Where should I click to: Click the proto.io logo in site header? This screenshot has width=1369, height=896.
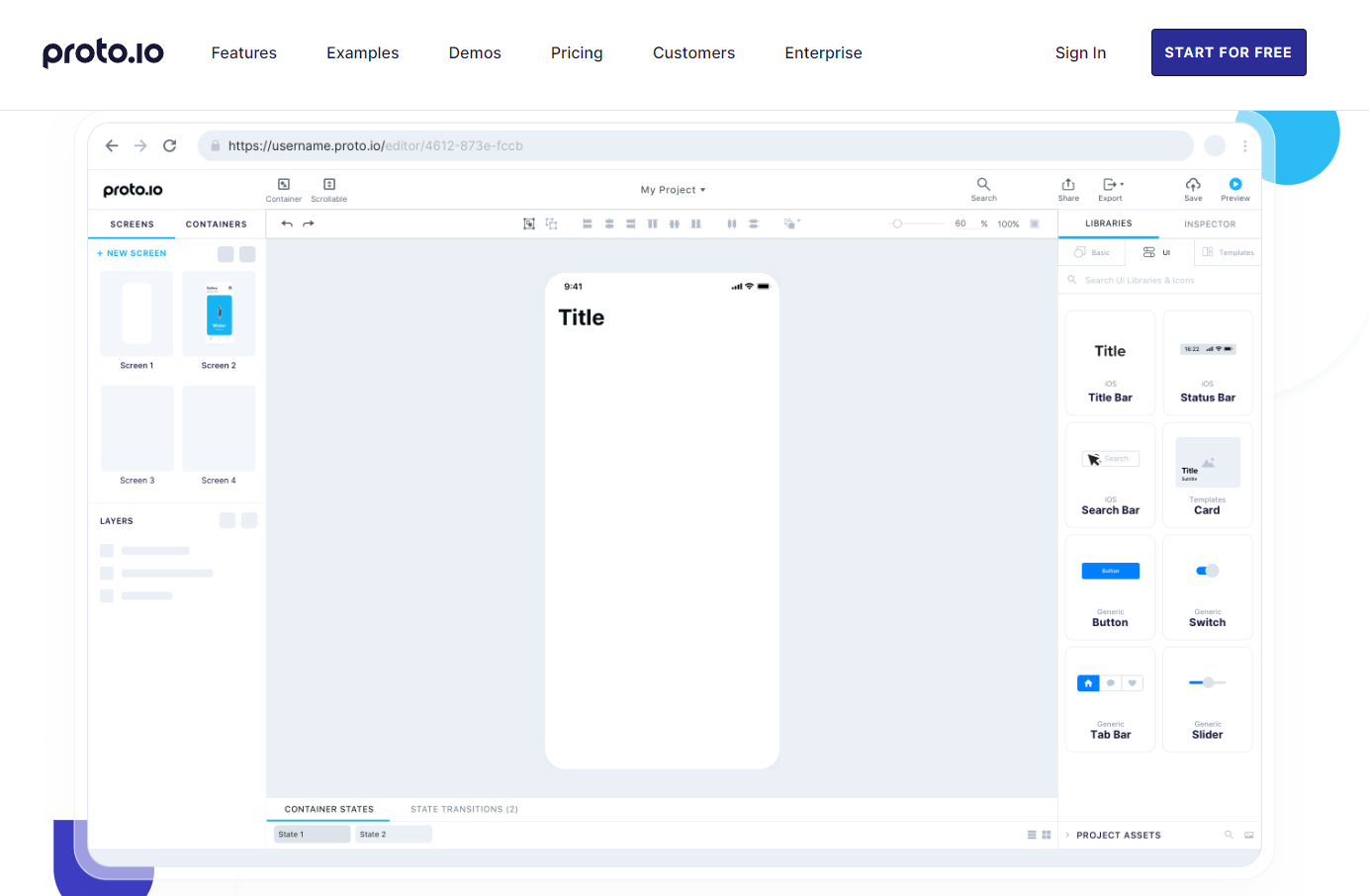tap(103, 52)
